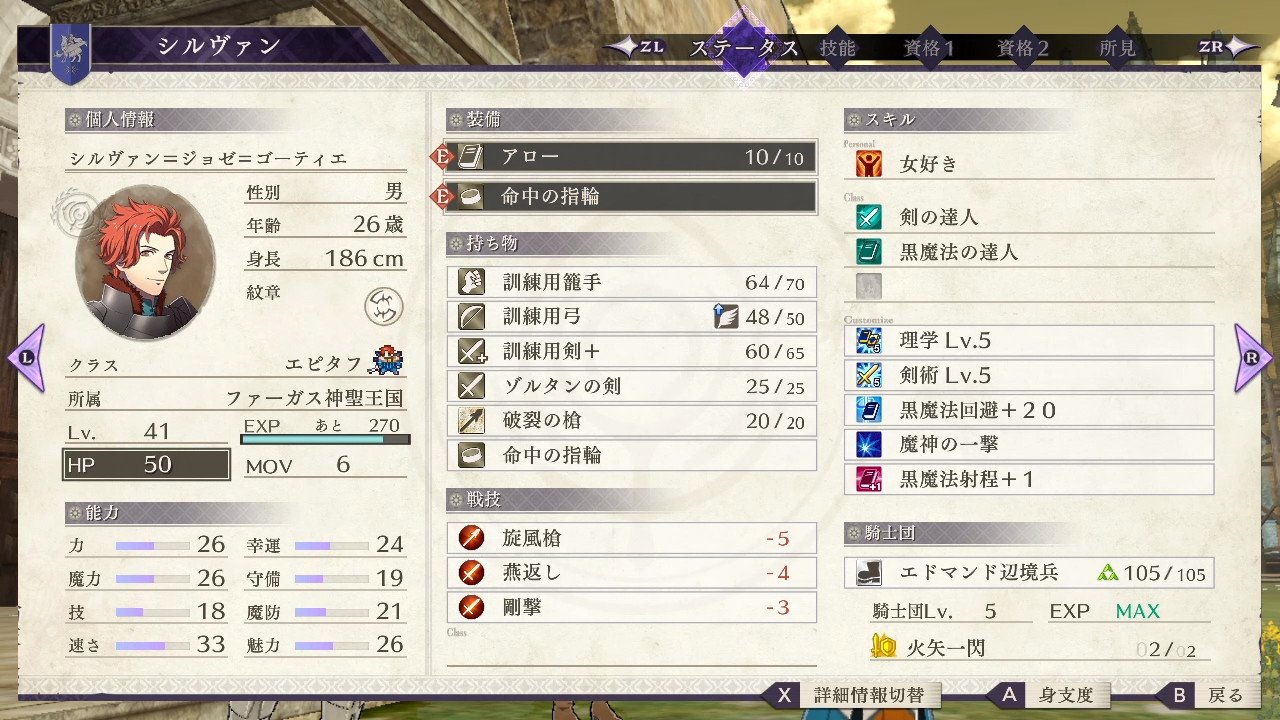Image resolution: width=1280 pixels, height=720 pixels.
Task: Click the 黒魔法の達人 tome skill icon
Action: [x=869, y=251]
